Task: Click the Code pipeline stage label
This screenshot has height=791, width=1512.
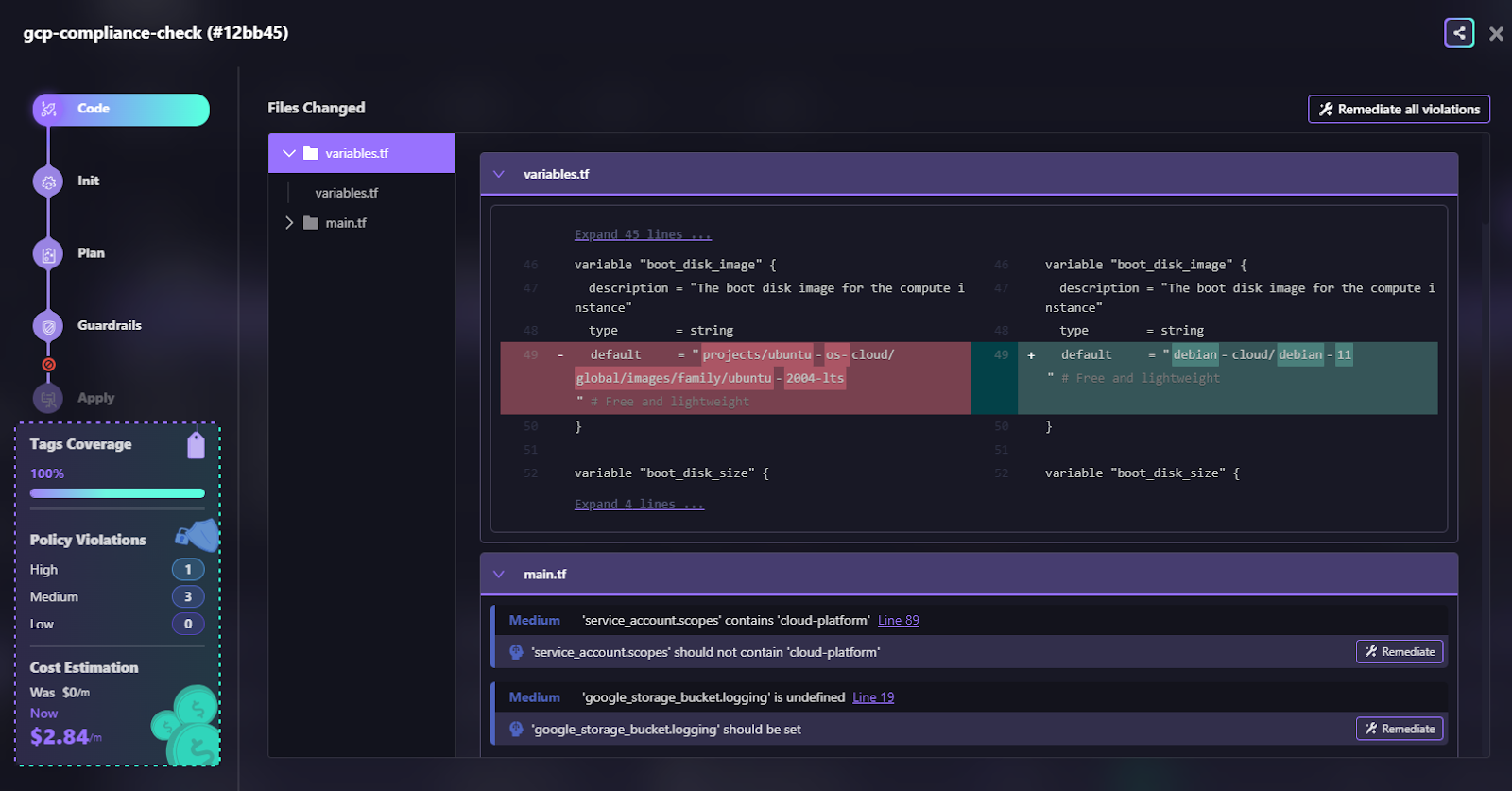Action: tap(94, 109)
